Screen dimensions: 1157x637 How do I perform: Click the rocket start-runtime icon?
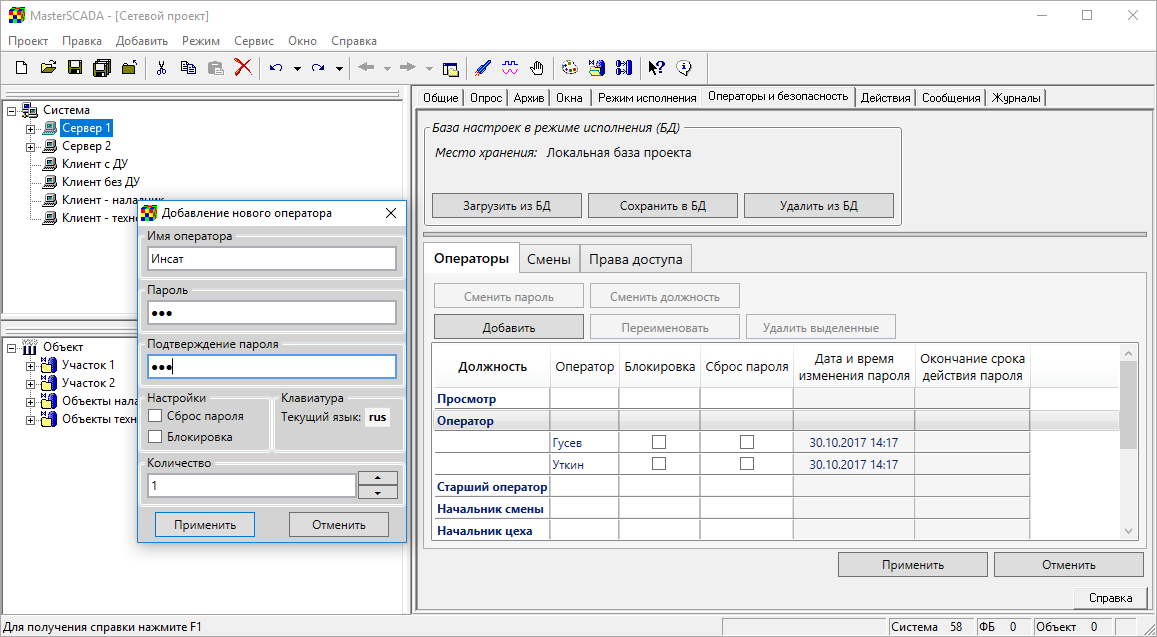(483, 68)
